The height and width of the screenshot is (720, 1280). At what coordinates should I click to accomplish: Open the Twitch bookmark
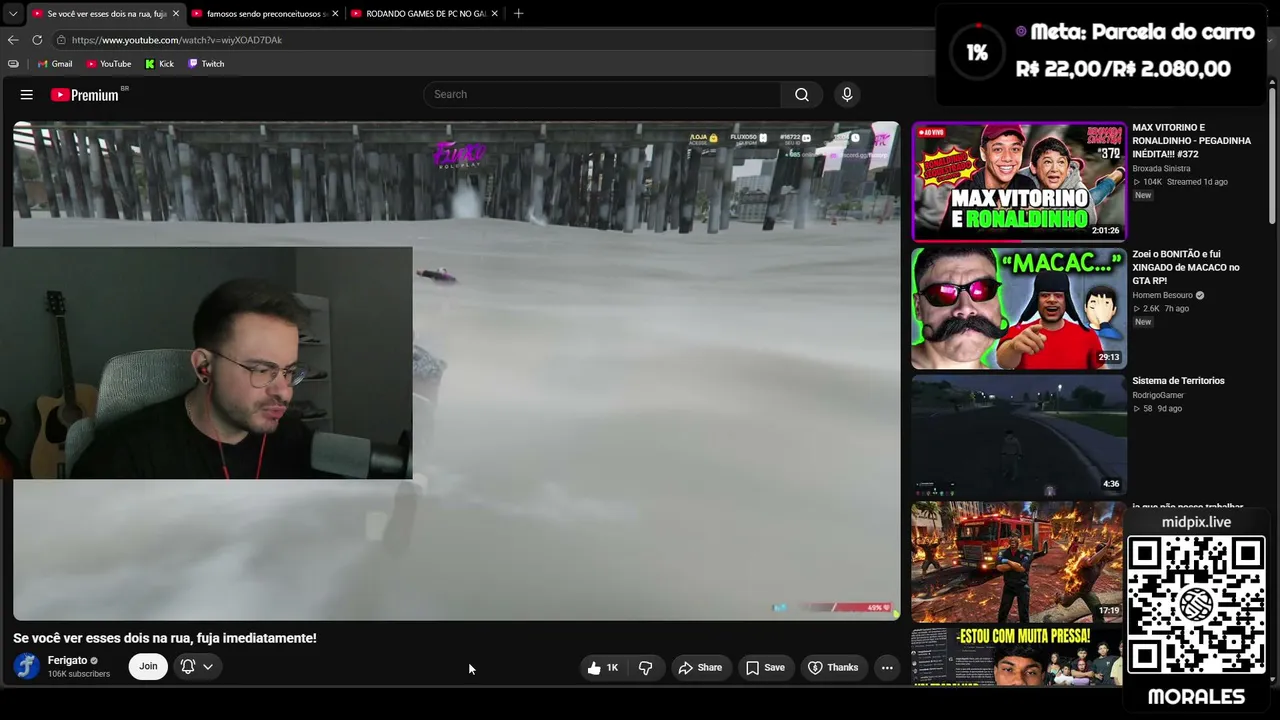pyautogui.click(x=206, y=64)
